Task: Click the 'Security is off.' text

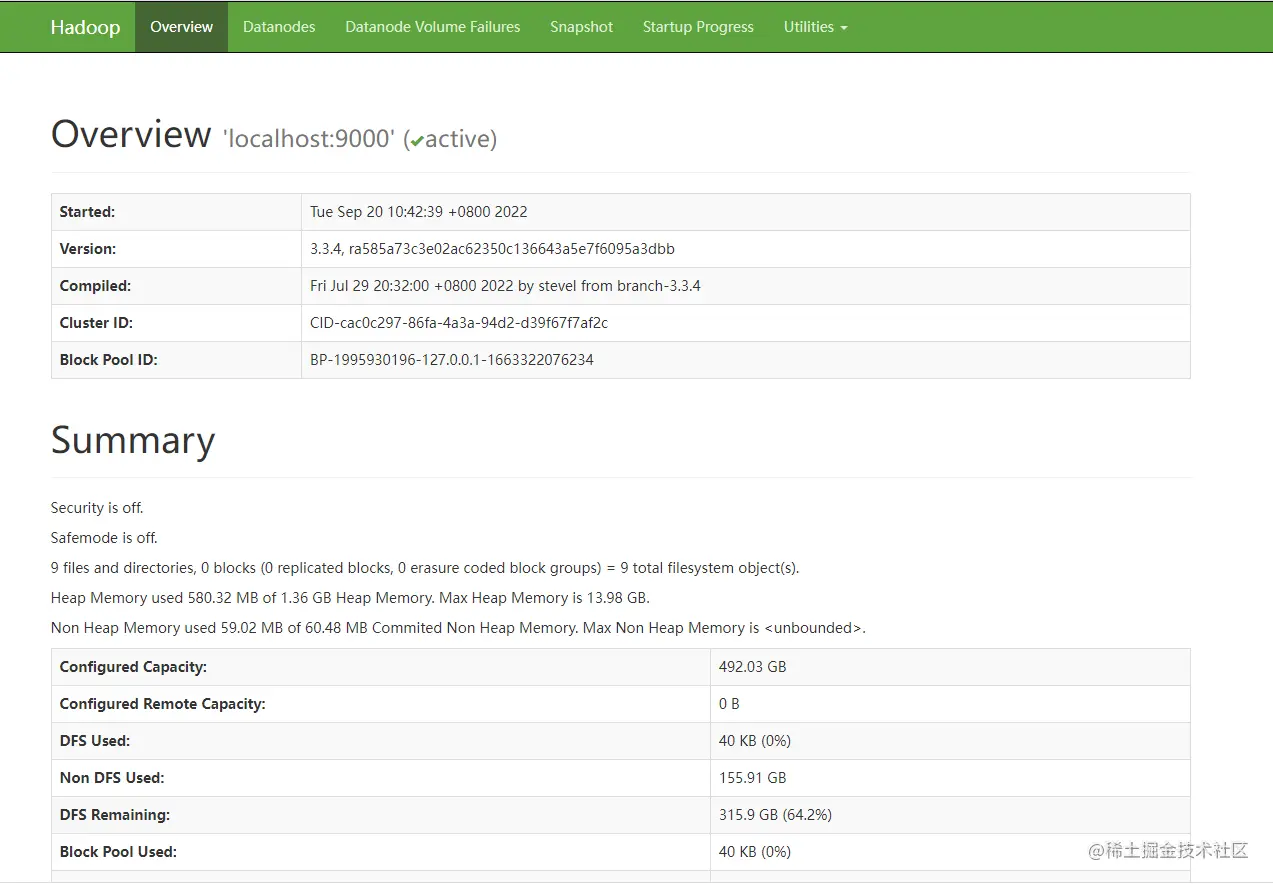Action: [97, 508]
